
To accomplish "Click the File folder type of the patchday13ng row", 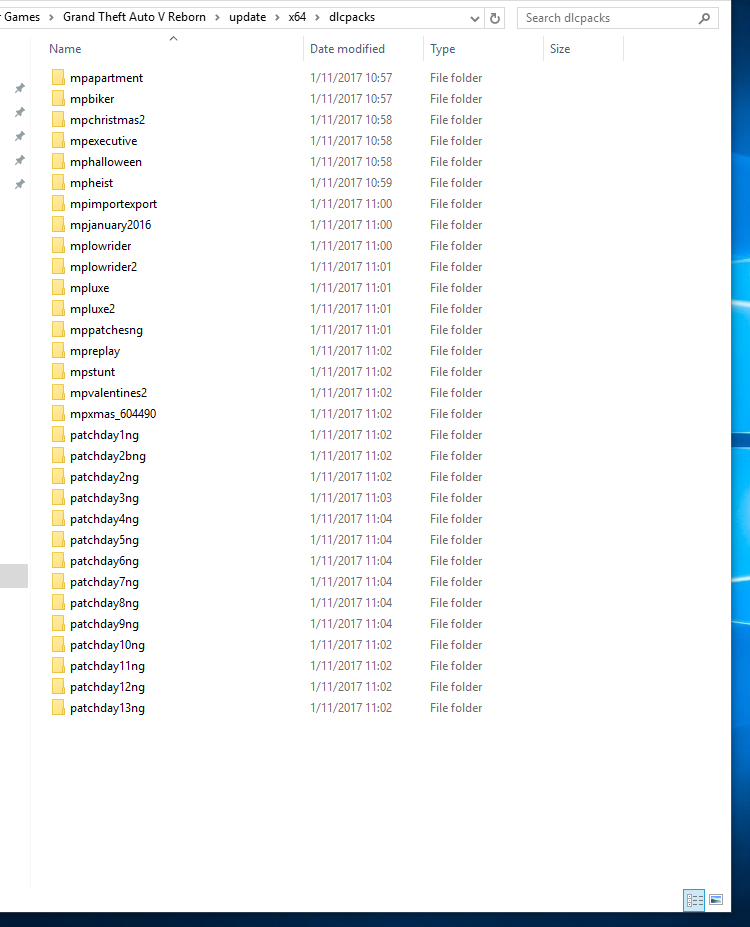I will click(456, 708).
